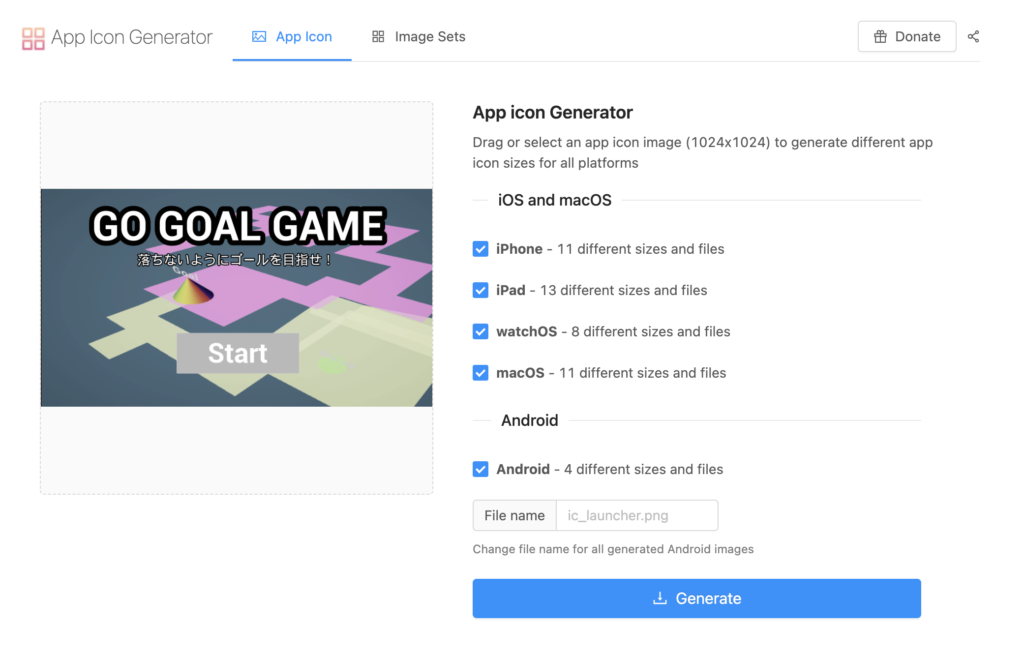Click the download icon in Generate button
Viewport: 1024px width, 656px height.
coord(660,599)
